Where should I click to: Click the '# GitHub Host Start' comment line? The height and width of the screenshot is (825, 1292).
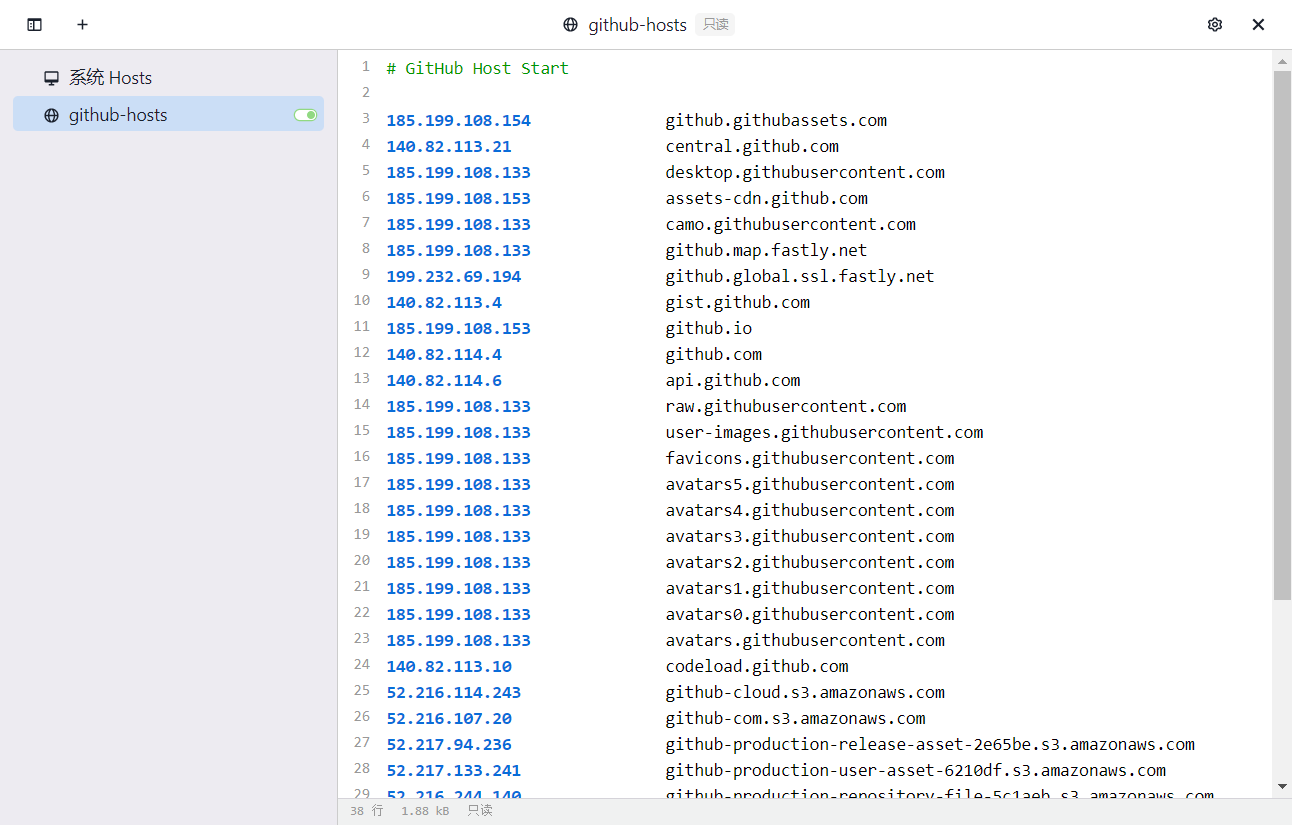(478, 68)
